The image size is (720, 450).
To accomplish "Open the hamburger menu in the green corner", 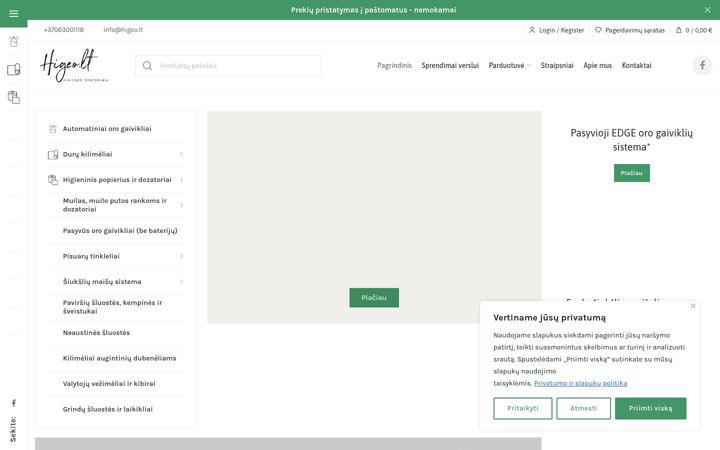I will click(x=13, y=13).
